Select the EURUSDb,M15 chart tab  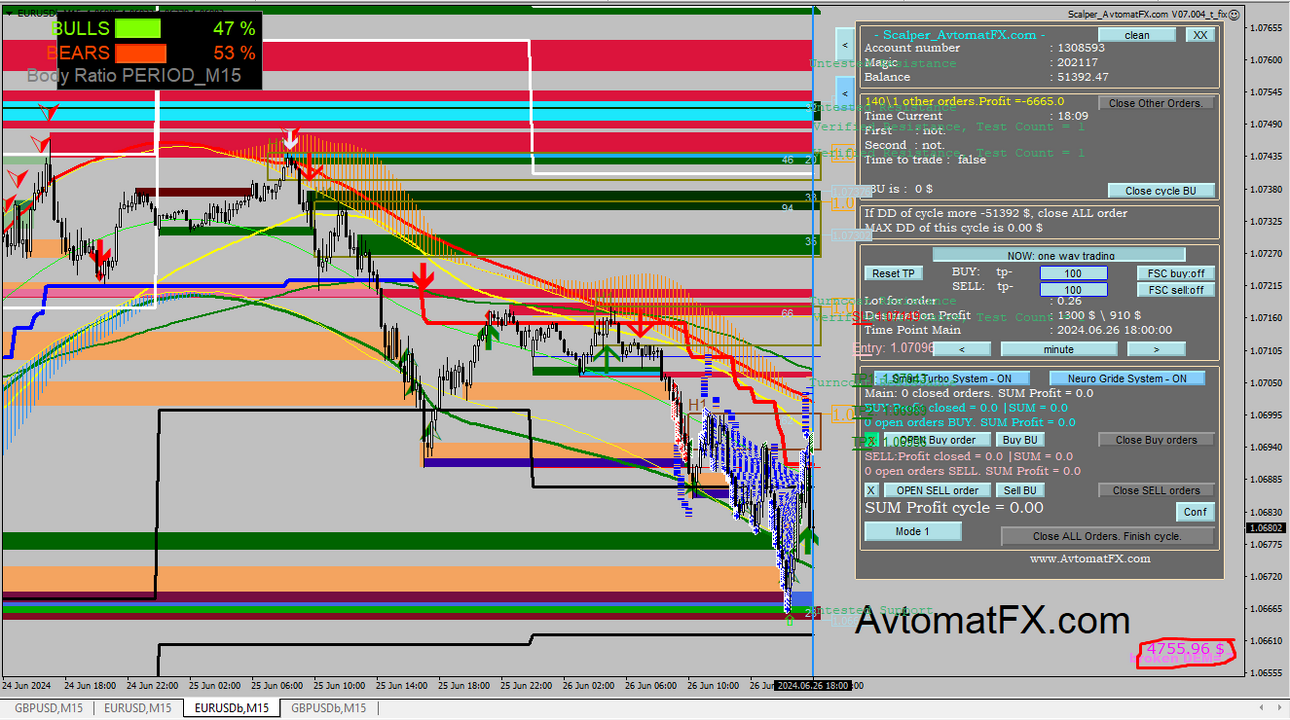click(x=232, y=708)
